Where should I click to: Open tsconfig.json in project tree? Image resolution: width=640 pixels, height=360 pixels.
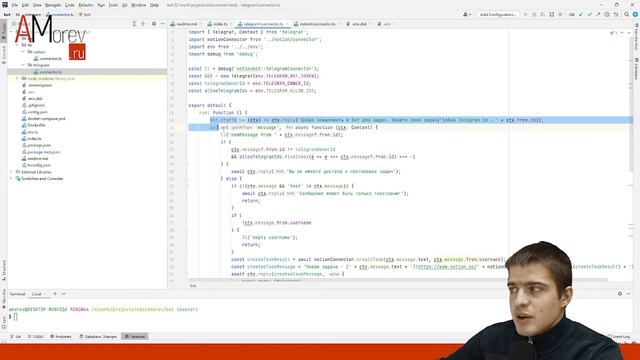[36, 165]
